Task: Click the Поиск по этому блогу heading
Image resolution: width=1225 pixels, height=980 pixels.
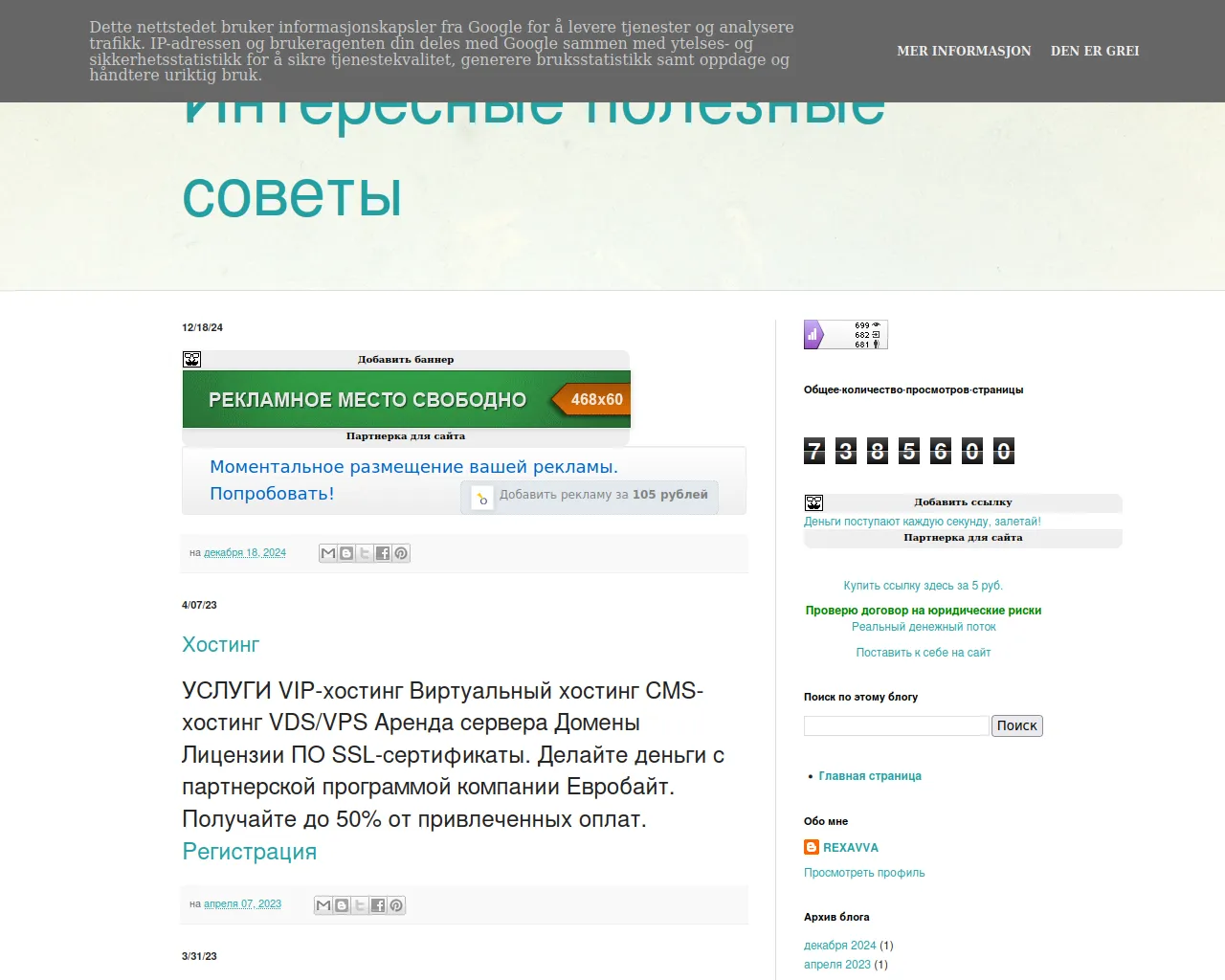Action: pyautogui.click(x=861, y=697)
